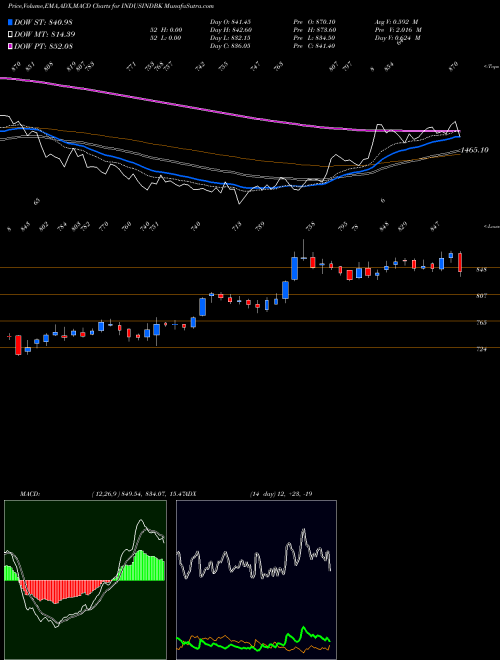Click the Pre H: 873.60 value
The height and width of the screenshot is (660, 500).
[x=314, y=30]
